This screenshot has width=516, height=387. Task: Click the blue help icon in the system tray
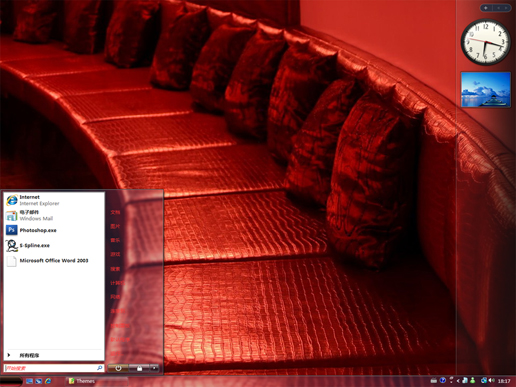click(443, 380)
